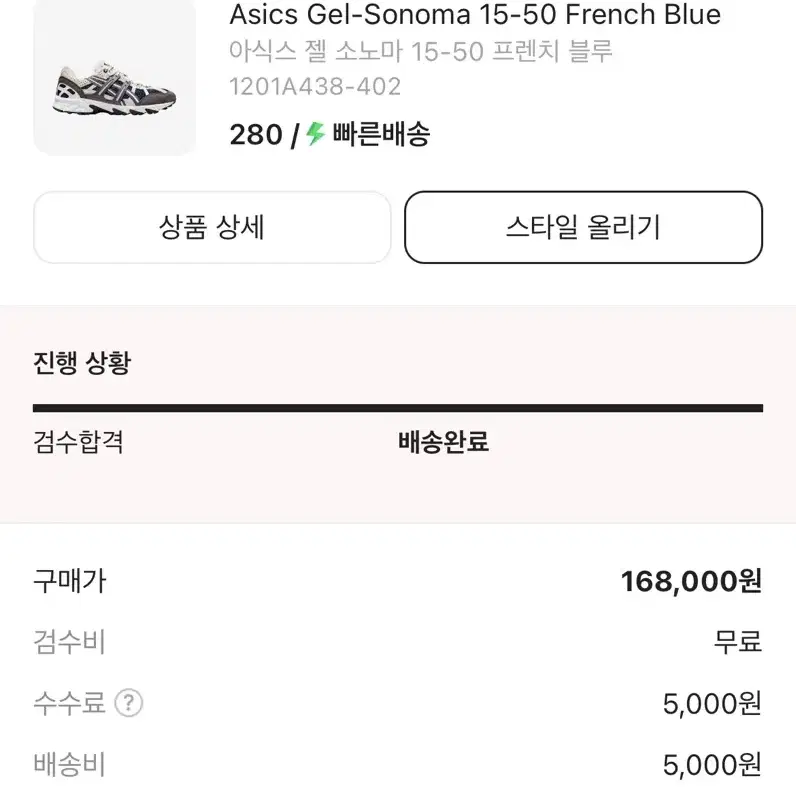Viewport: 796px width, 796px height.
Task: Click the black progress status bar
Action: tap(398, 408)
